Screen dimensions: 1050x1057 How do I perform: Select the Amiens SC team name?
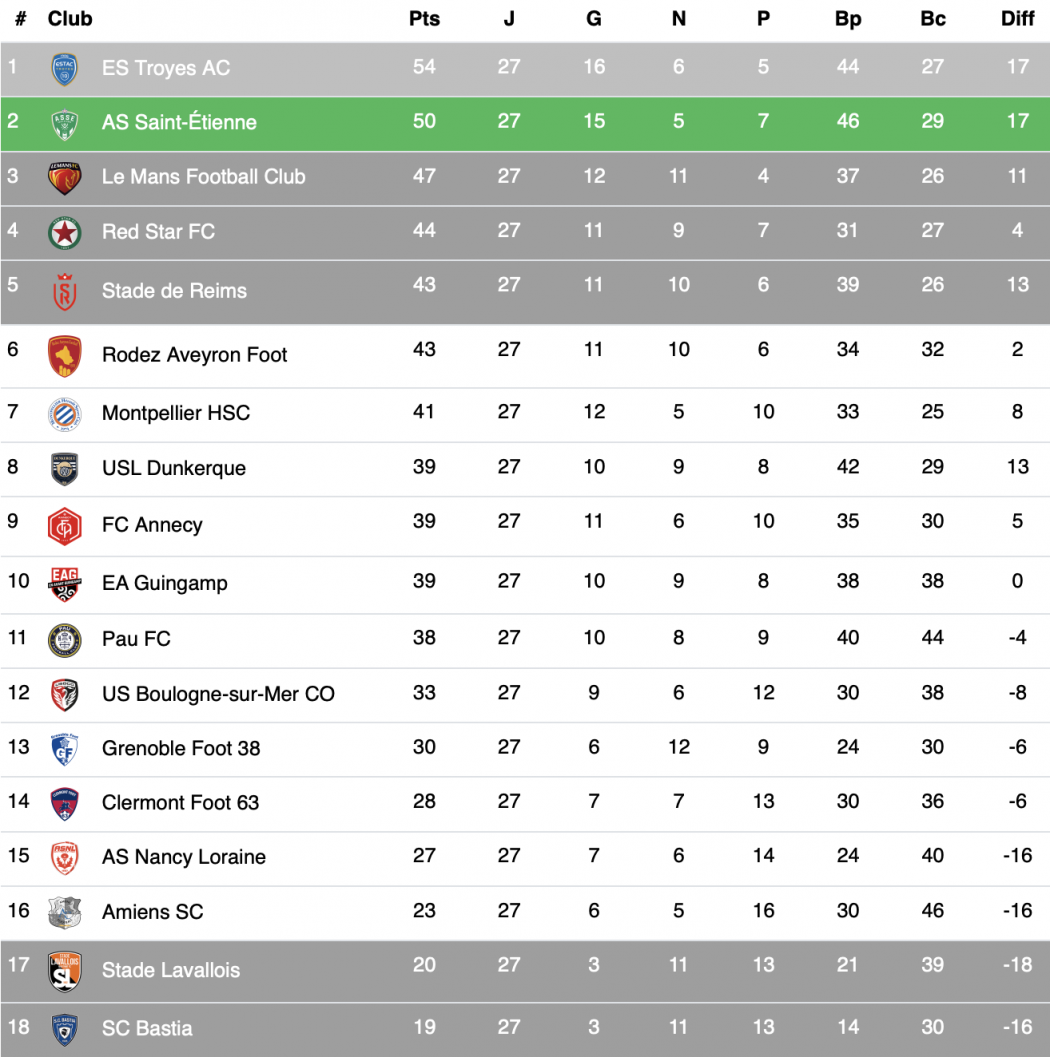pos(152,912)
